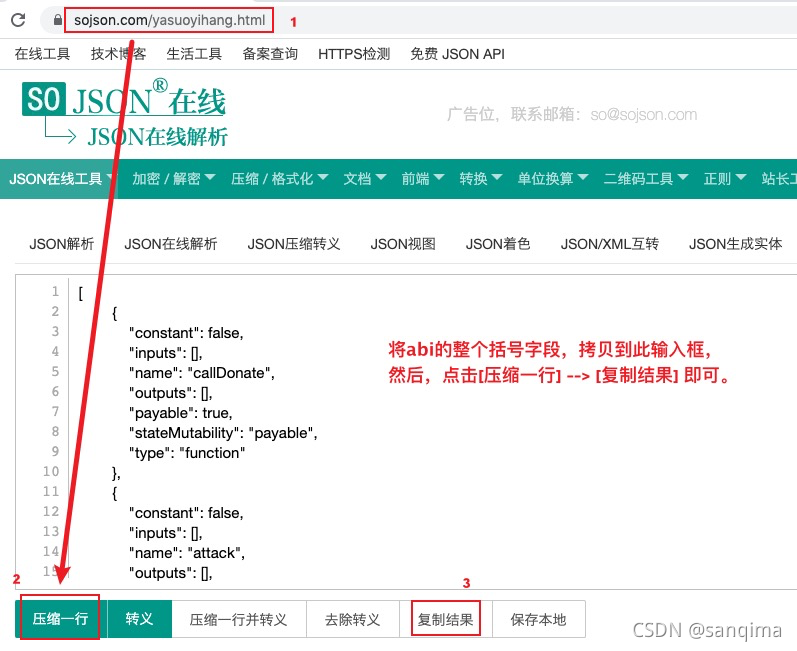Click the 压缩一行 button

click(61, 618)
